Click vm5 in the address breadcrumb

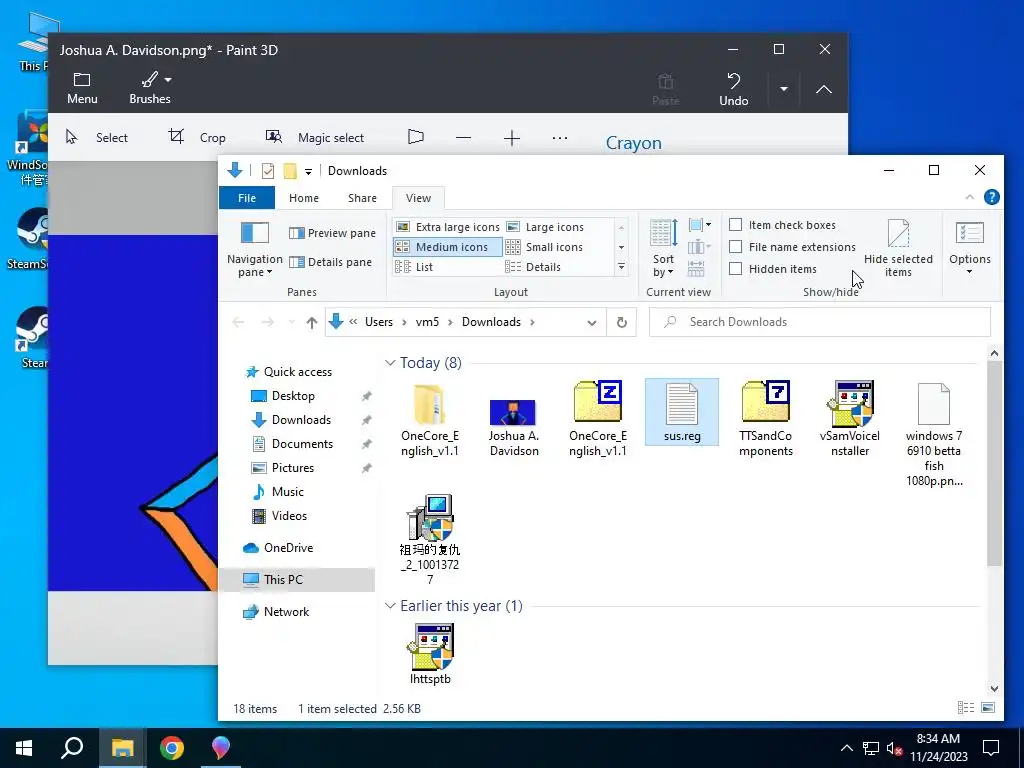[427, 322]
